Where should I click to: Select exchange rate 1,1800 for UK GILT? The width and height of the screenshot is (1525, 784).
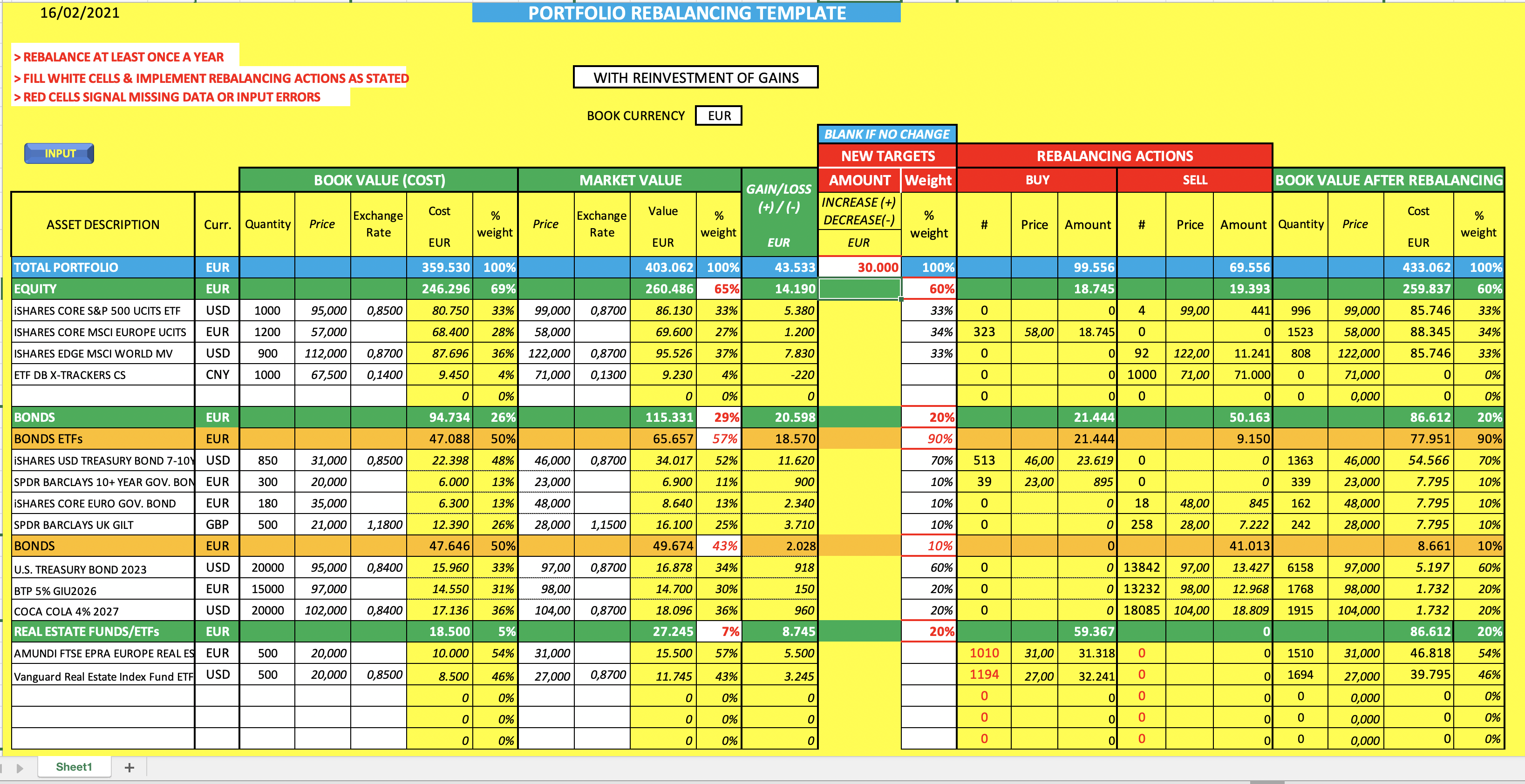(x=379, y=524)
